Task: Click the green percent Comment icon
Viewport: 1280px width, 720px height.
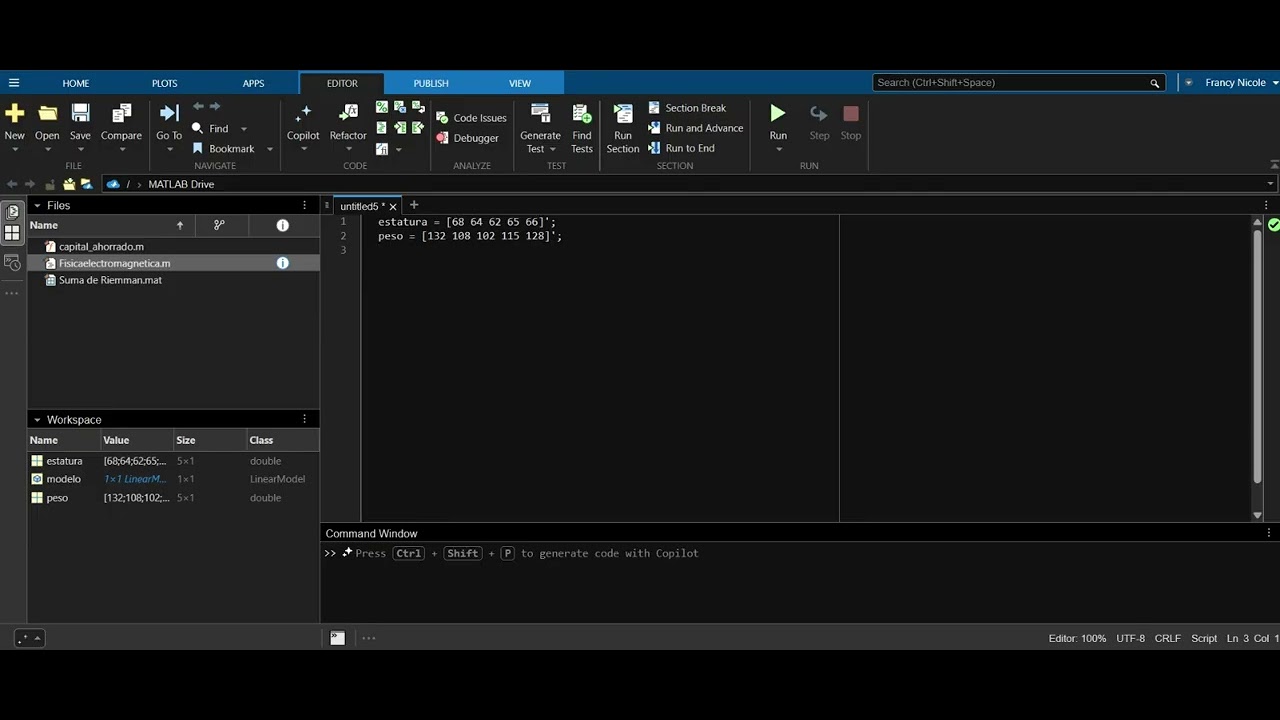Action: point(382,107)
